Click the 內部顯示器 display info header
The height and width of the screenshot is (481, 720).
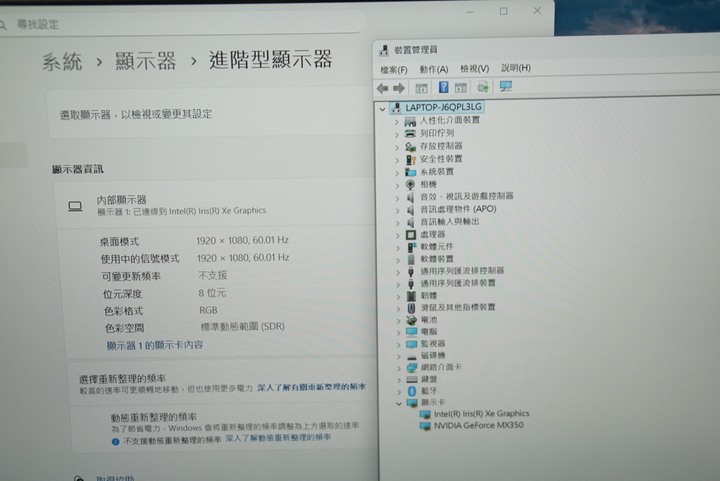pos(216,205)
